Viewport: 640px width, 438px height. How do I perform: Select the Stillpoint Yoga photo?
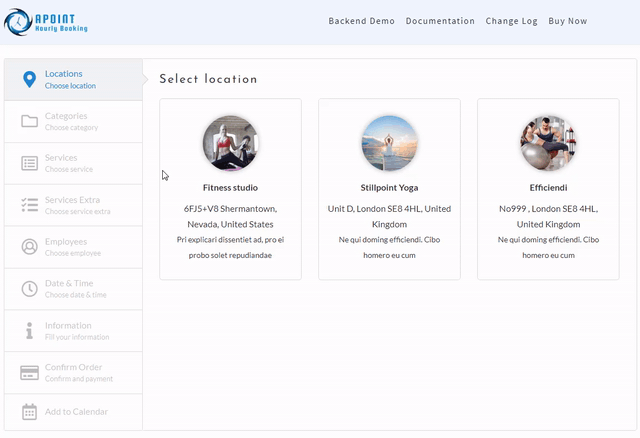(389, 143)
